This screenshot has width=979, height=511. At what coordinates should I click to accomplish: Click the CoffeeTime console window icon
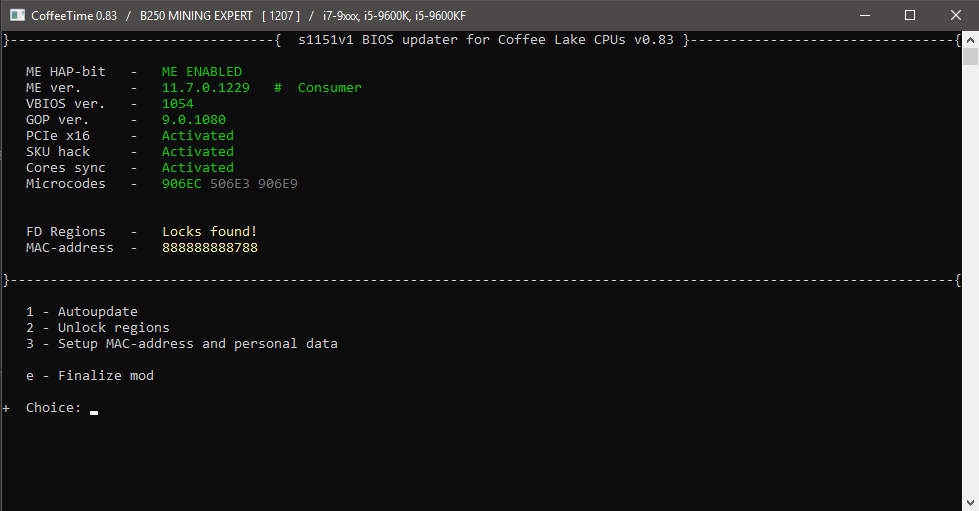[17, 15]
